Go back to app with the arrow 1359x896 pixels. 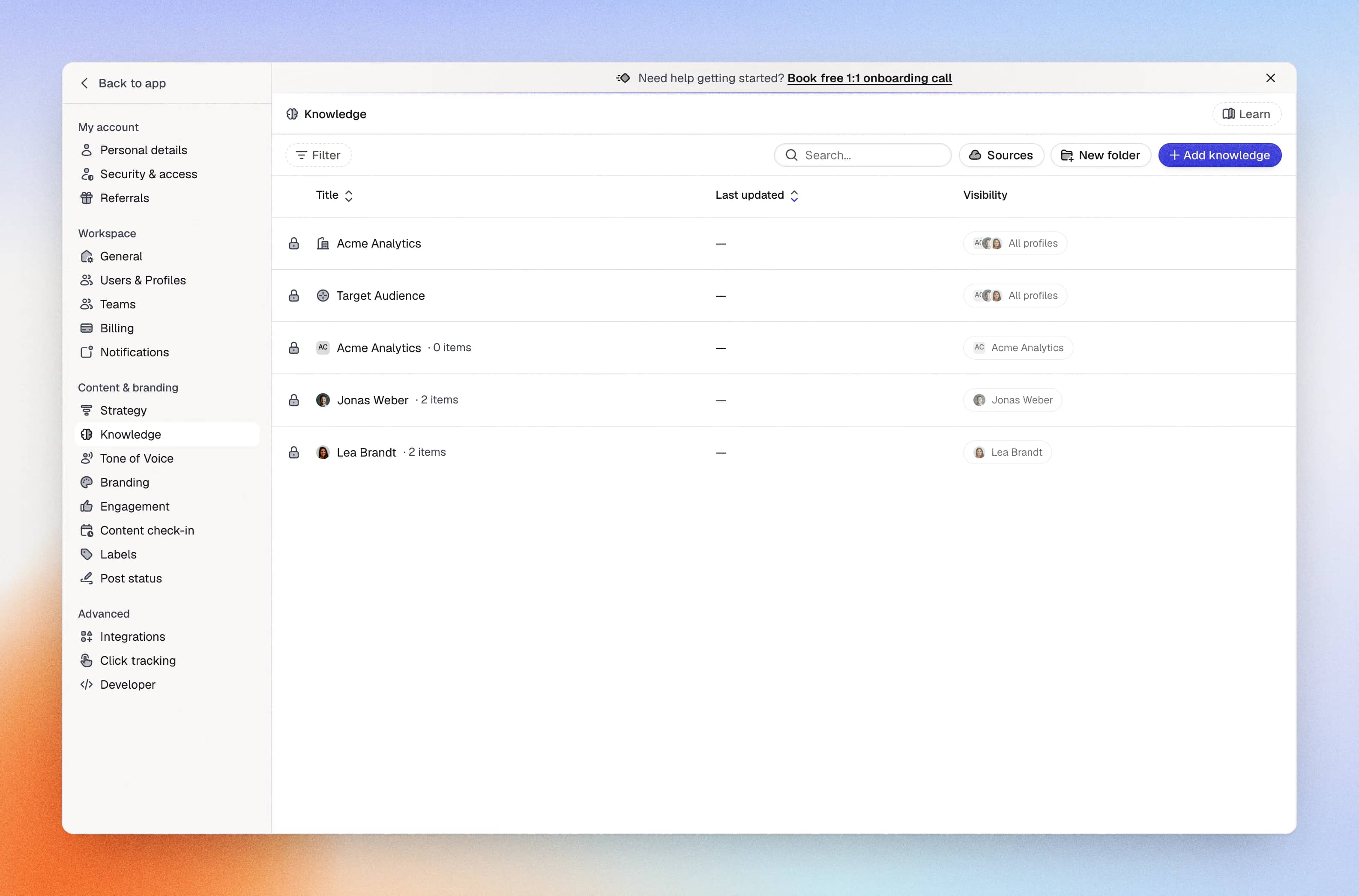tap(84, 83)
